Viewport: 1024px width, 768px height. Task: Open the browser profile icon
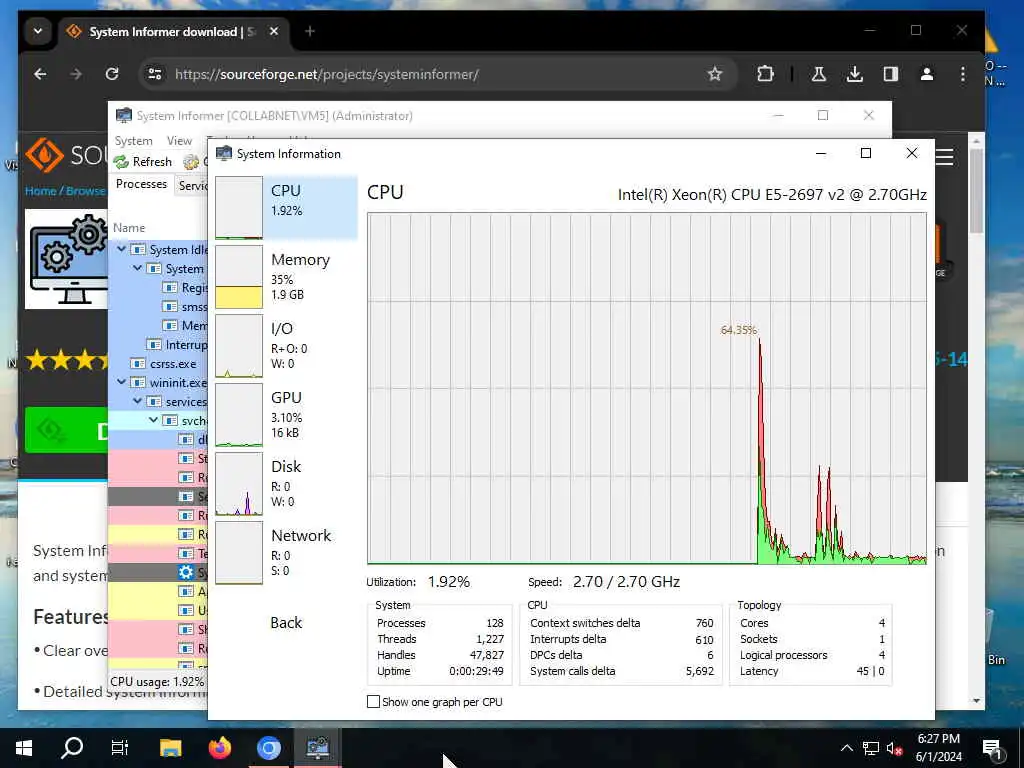(x=927, y=74)
